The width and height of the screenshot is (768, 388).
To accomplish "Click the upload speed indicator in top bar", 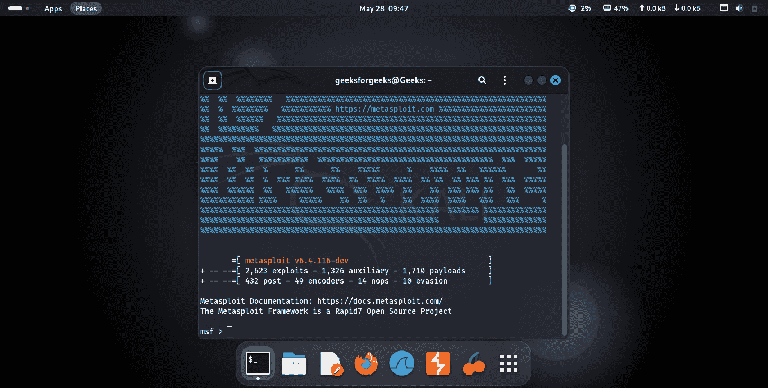I will pyautogui.click(x=652, y=8).
